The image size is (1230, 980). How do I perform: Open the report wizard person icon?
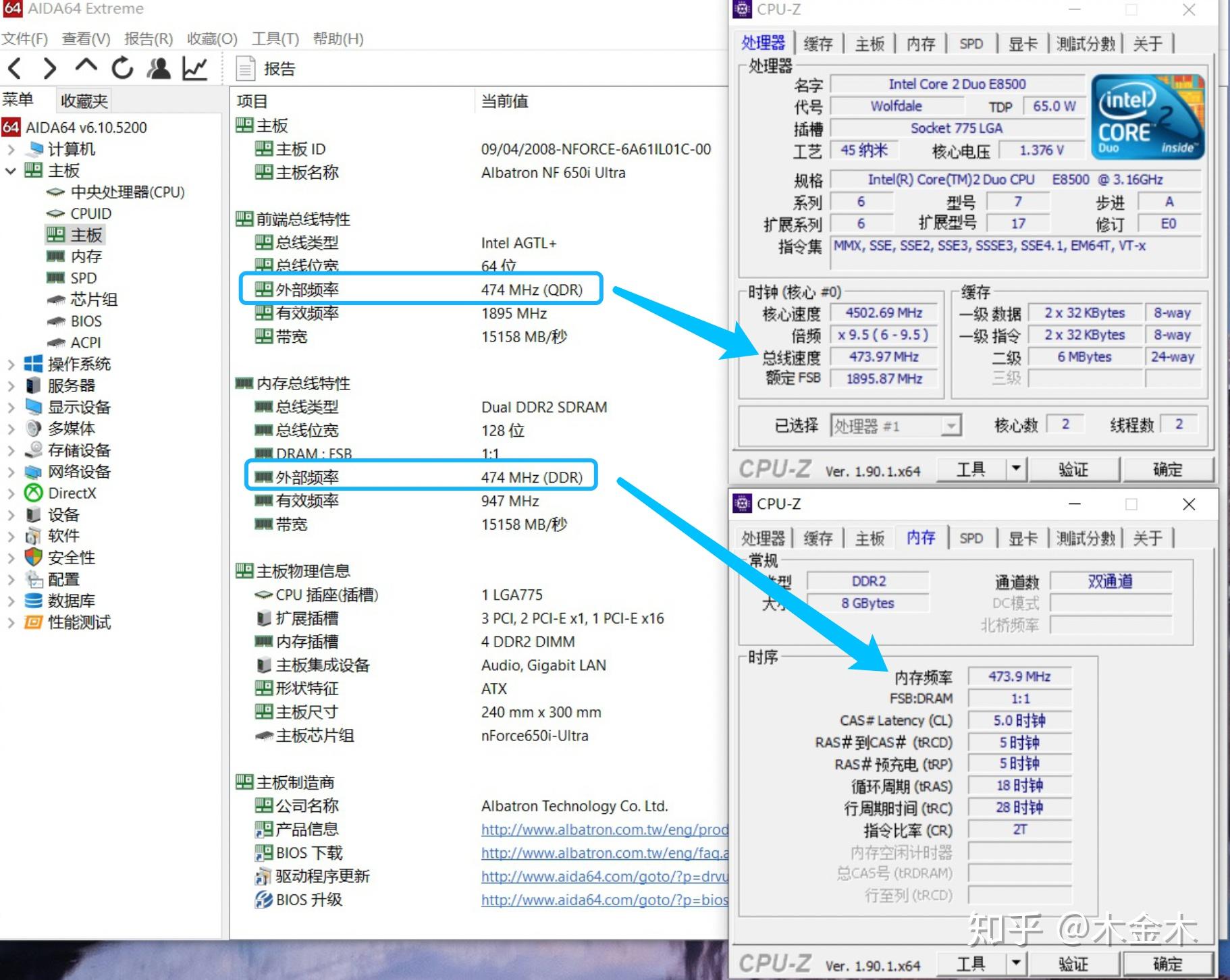pyautogui.click(x=158, y=67)
